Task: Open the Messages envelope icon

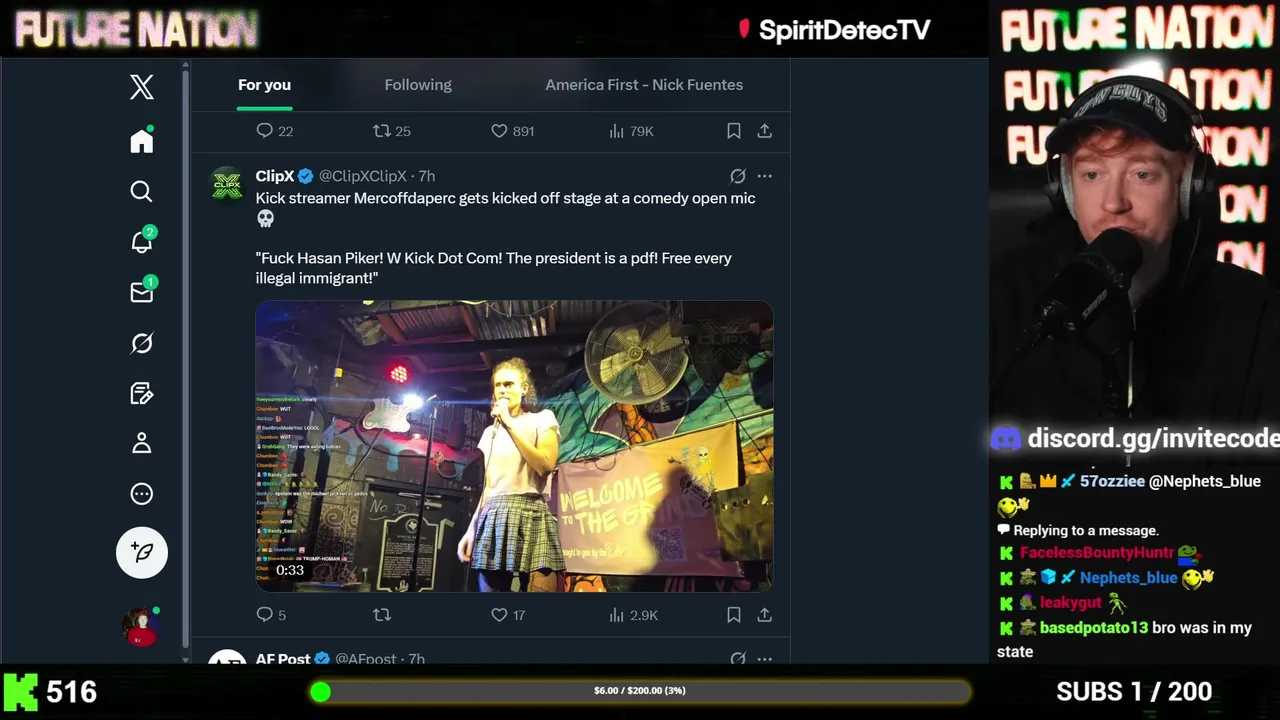Action: coord(142,291)
